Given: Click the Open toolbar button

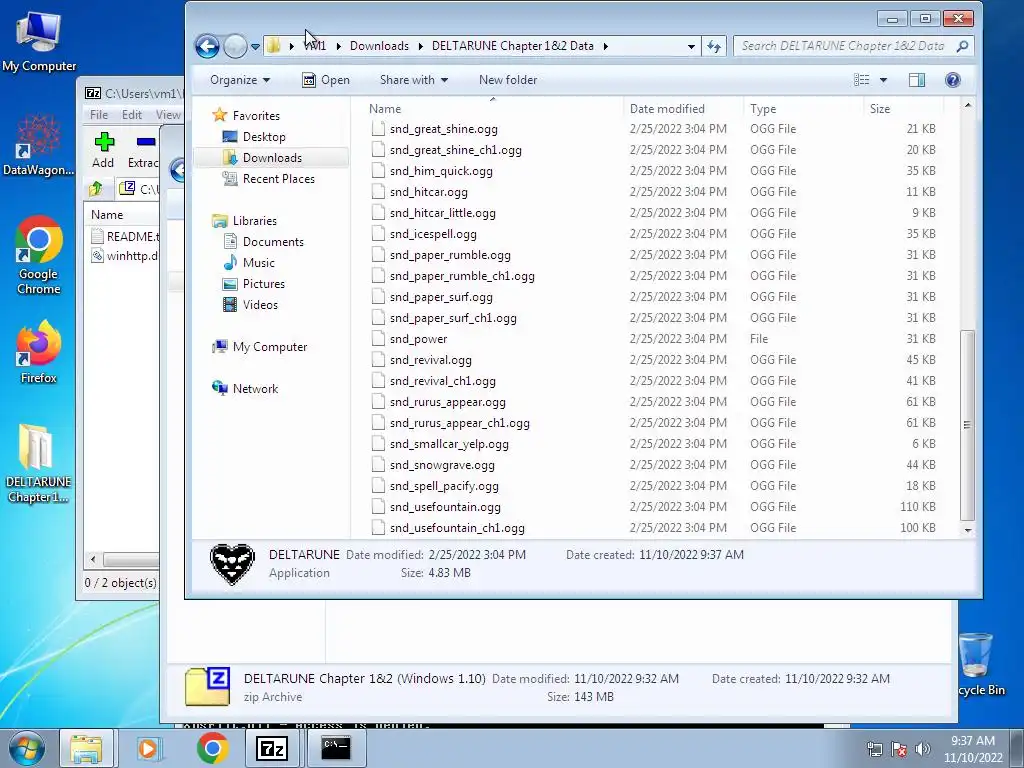Looking at the screenshot, I should click(326, 80).
